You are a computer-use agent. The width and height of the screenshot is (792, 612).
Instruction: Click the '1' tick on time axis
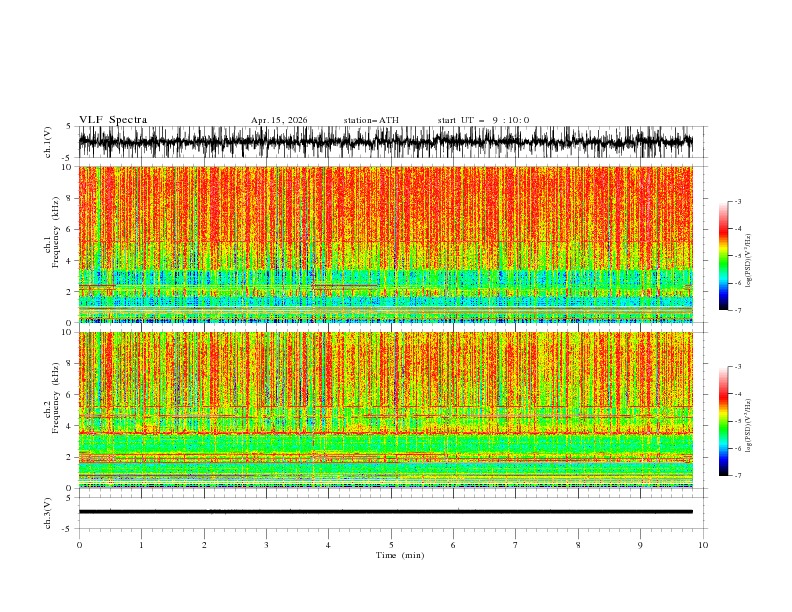(x=141, y=545)
